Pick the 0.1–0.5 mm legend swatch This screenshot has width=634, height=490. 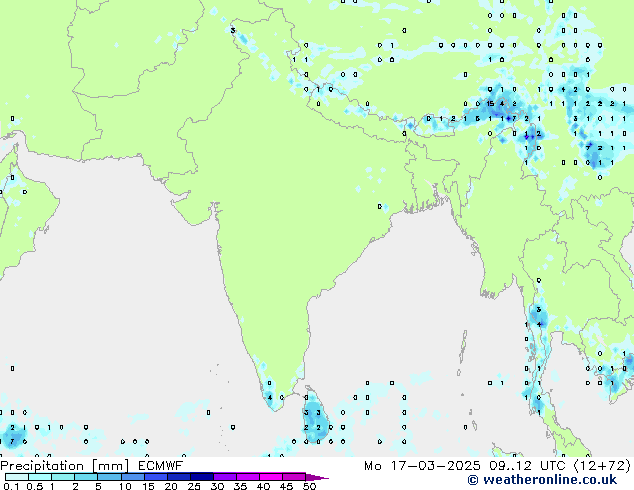(17, 477)
